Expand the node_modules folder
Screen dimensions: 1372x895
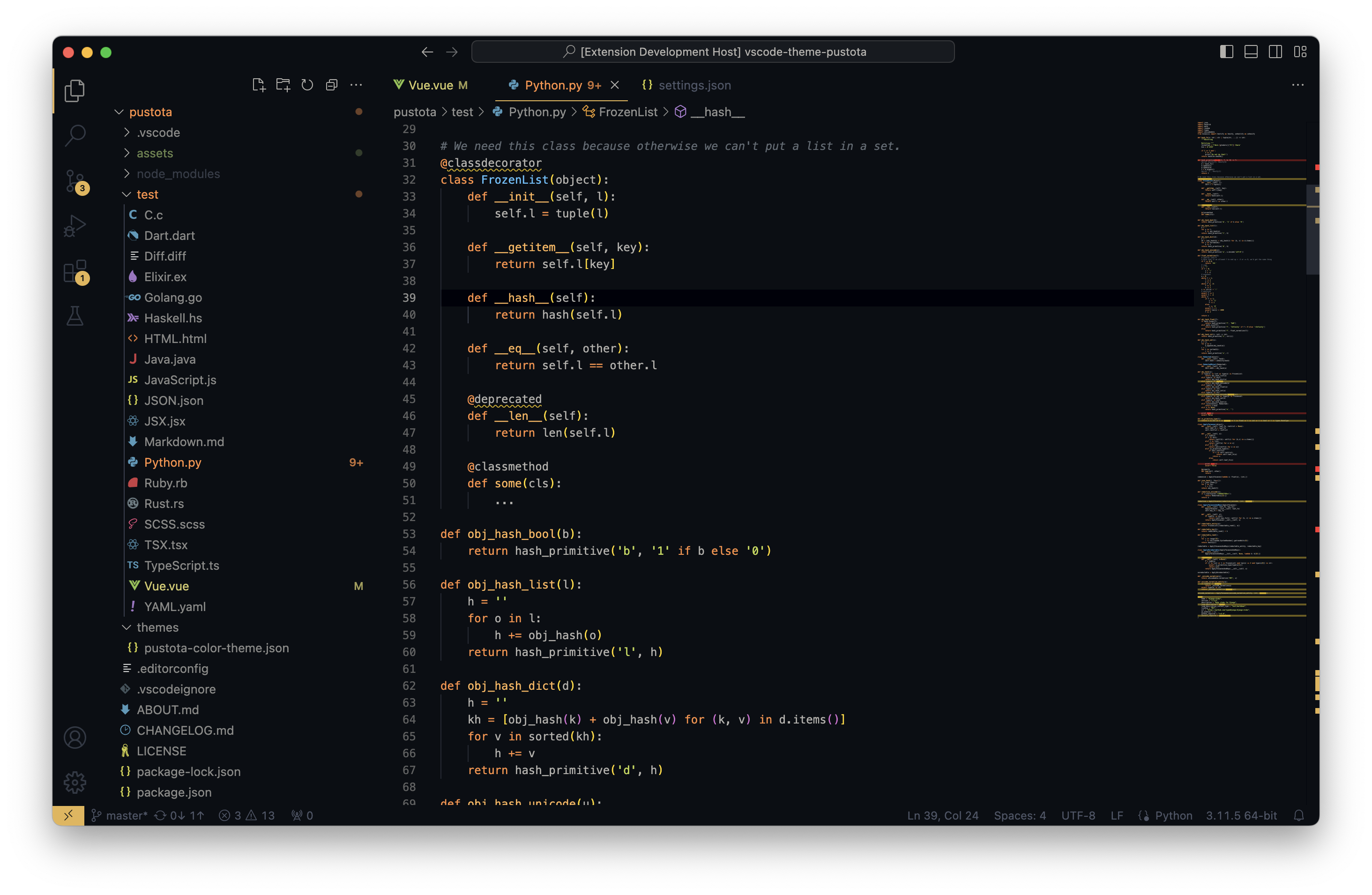tap(178, 173)
